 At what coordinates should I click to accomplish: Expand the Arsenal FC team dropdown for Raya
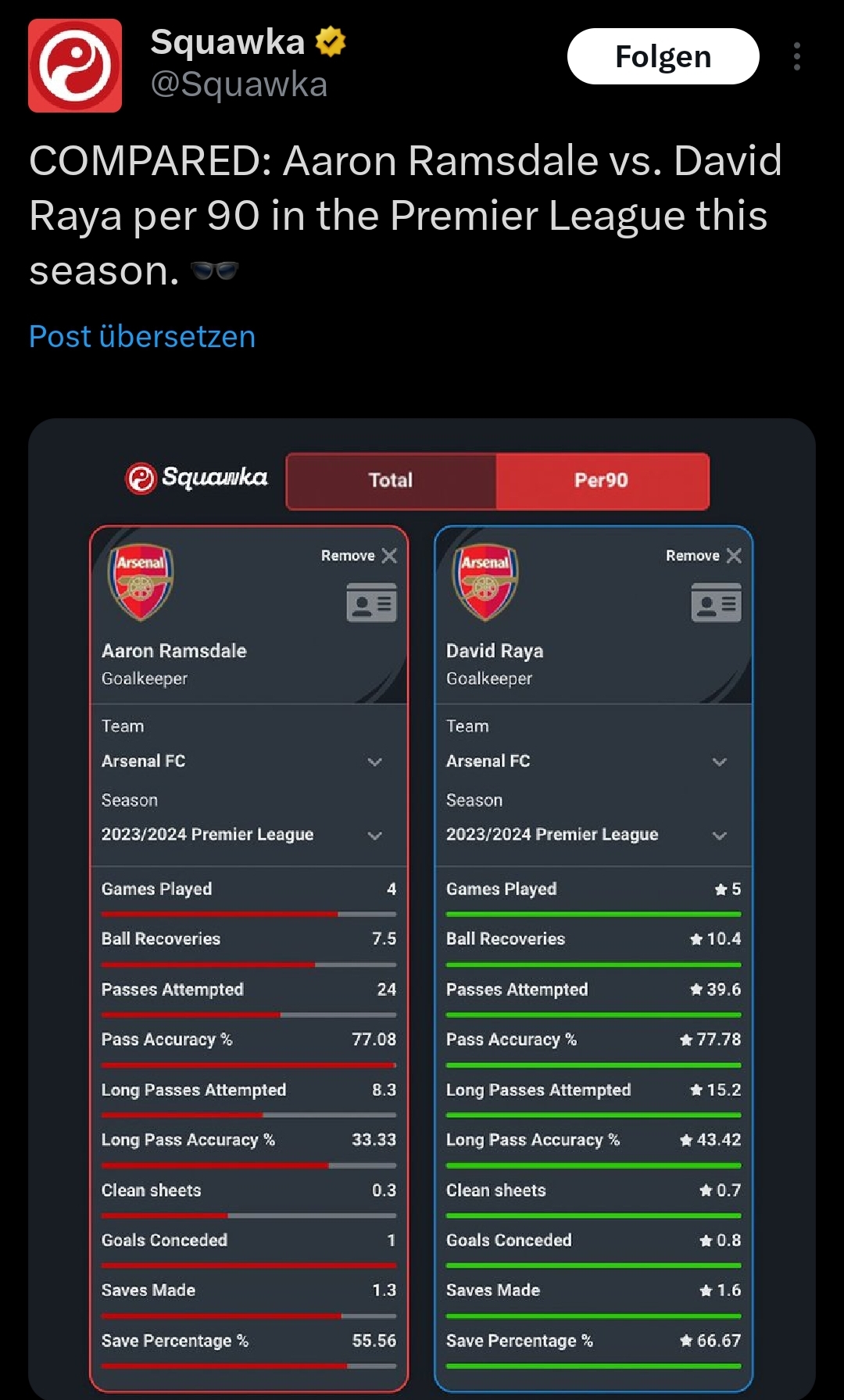[587, 761]
